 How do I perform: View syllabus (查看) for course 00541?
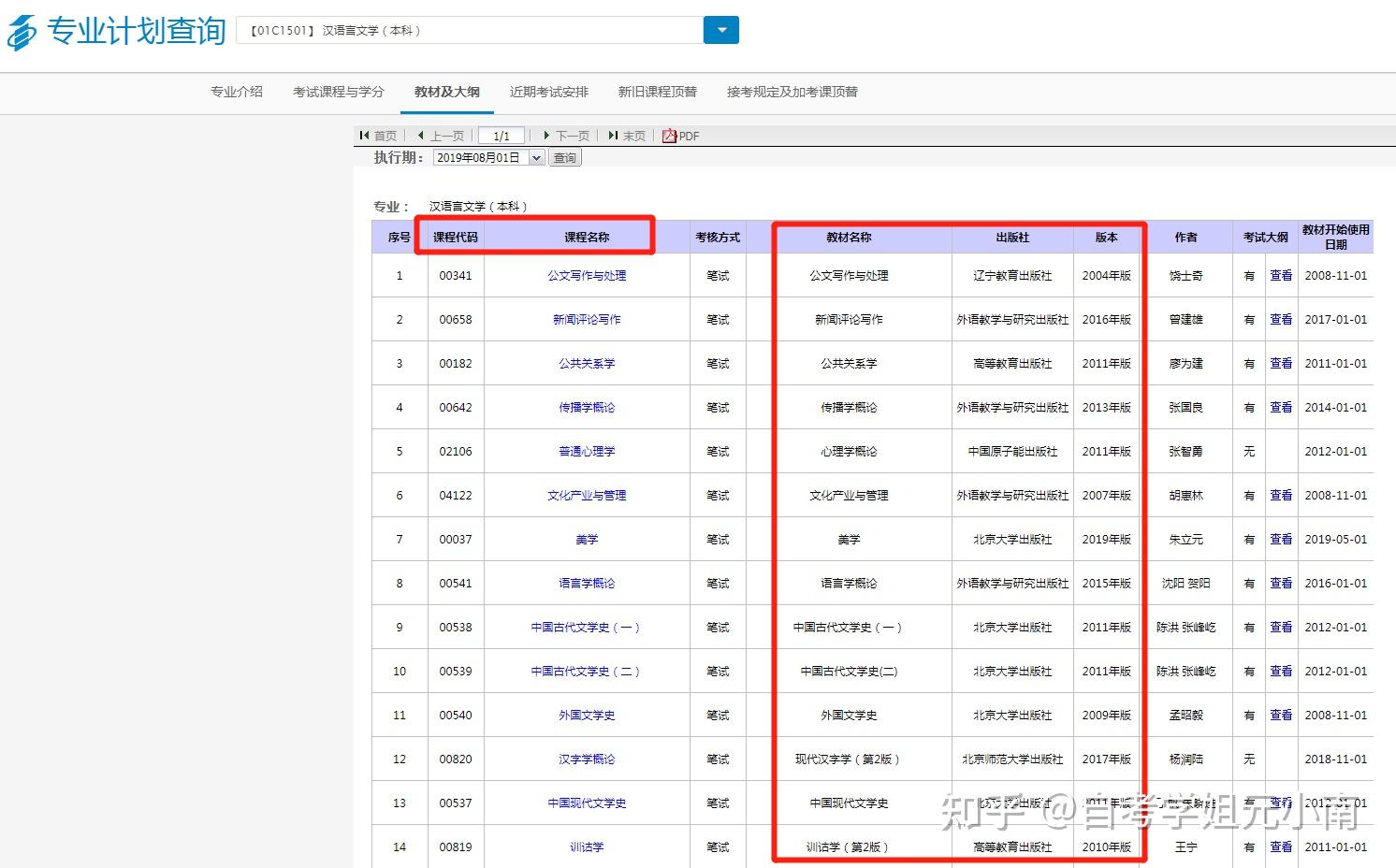pos(1281,584)
